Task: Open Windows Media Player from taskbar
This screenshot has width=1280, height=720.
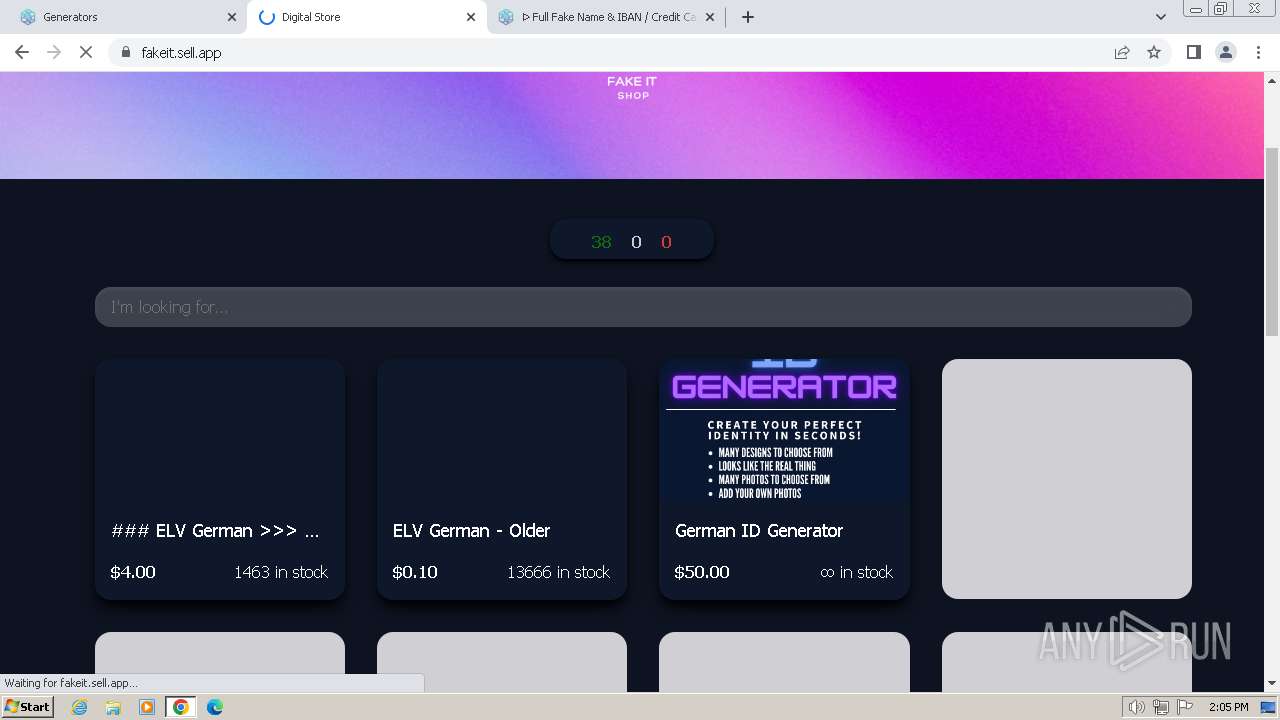Action: pos(147,707)
